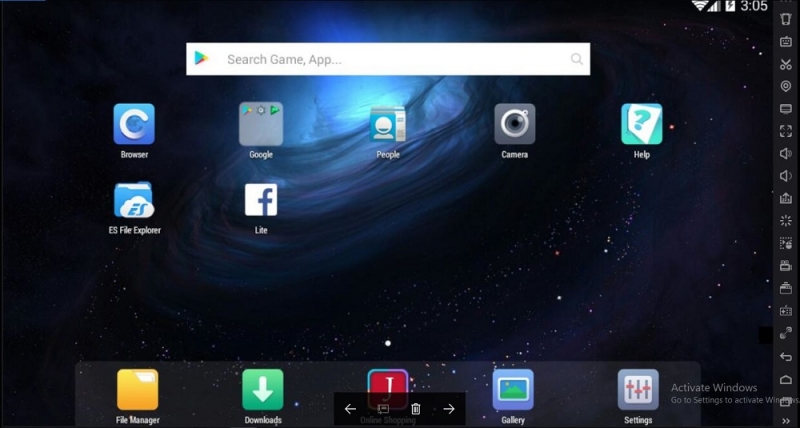Viewport: 800px width, 428px height.
Task: Open the Camera app
Action: click(x=514, y=124)
